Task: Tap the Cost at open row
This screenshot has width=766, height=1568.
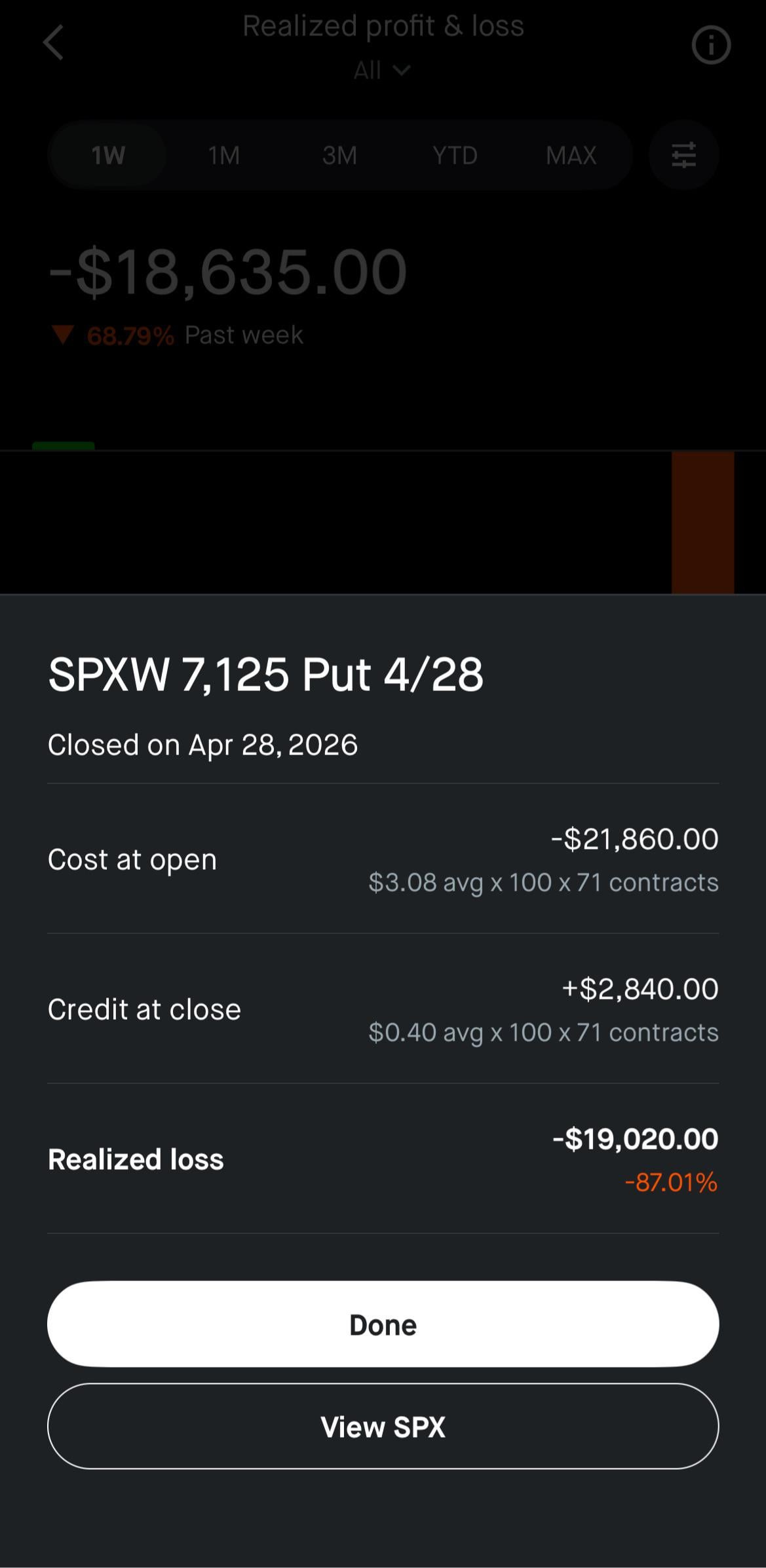Action: 383,859
